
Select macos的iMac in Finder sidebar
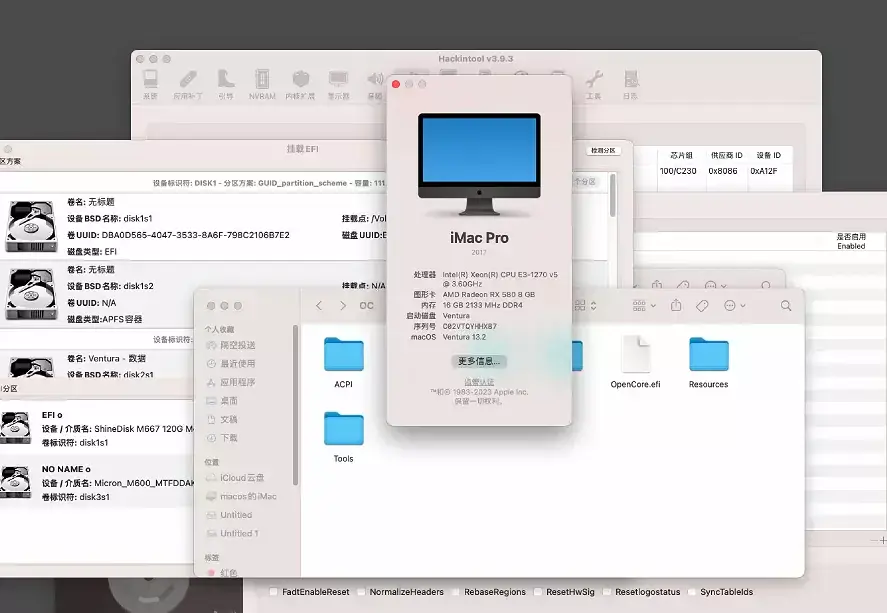pos(248,497)
